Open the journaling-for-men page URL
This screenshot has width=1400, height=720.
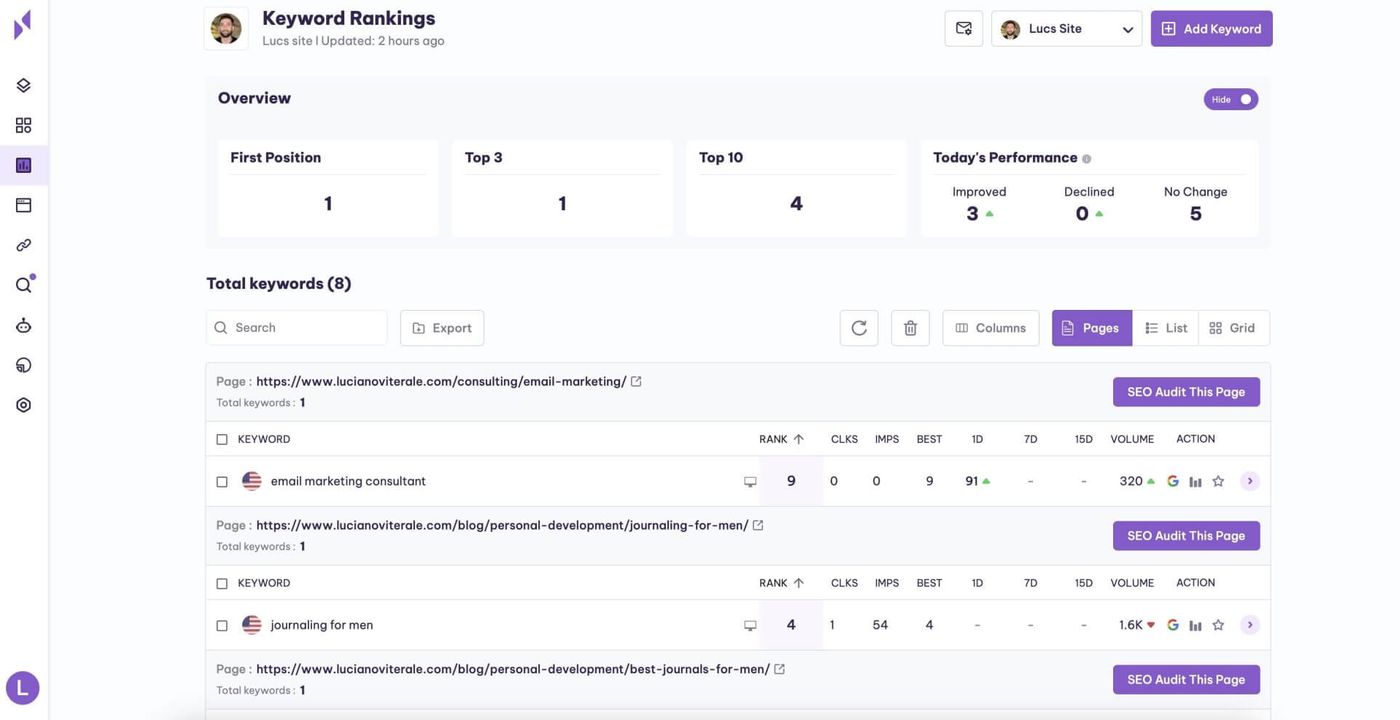(502, 526)
